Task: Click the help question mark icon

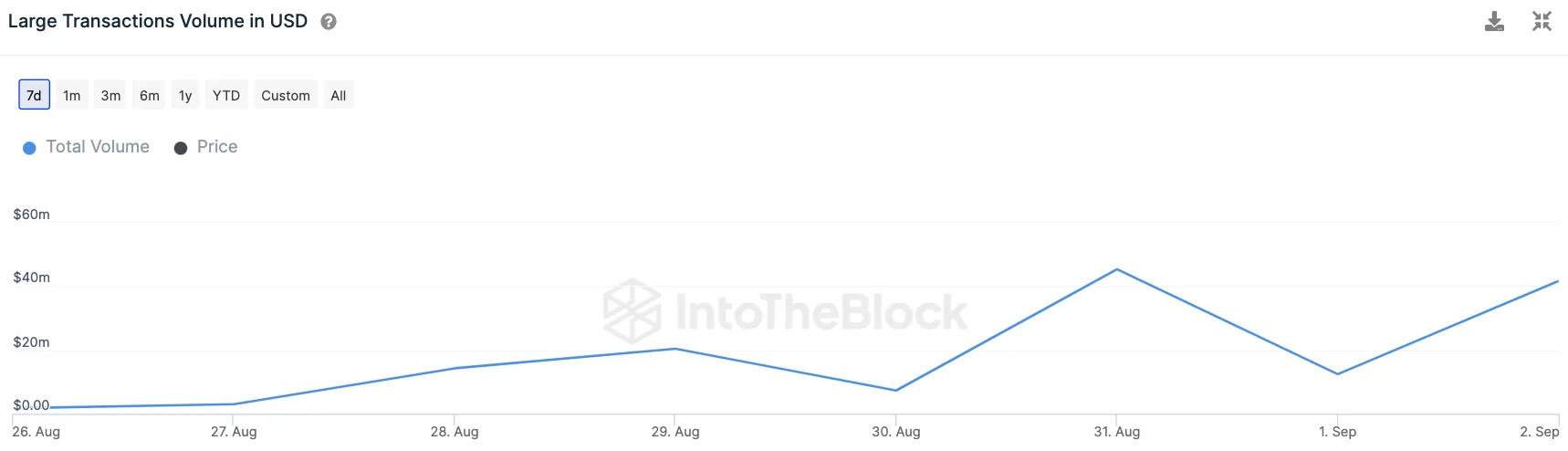Action: (329, 22)
